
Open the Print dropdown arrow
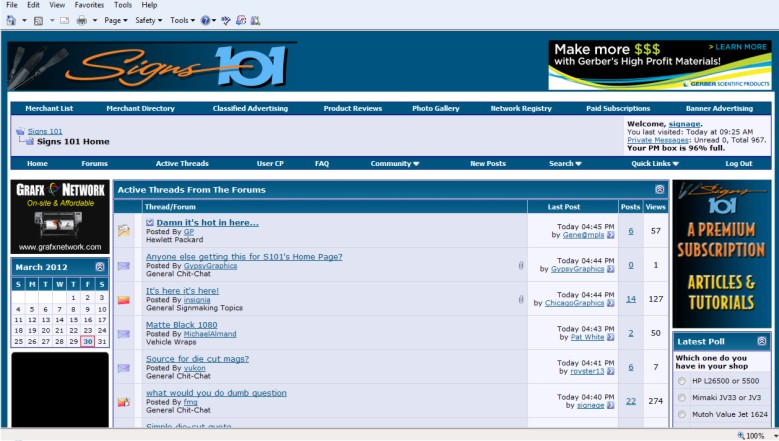[94, 20]
